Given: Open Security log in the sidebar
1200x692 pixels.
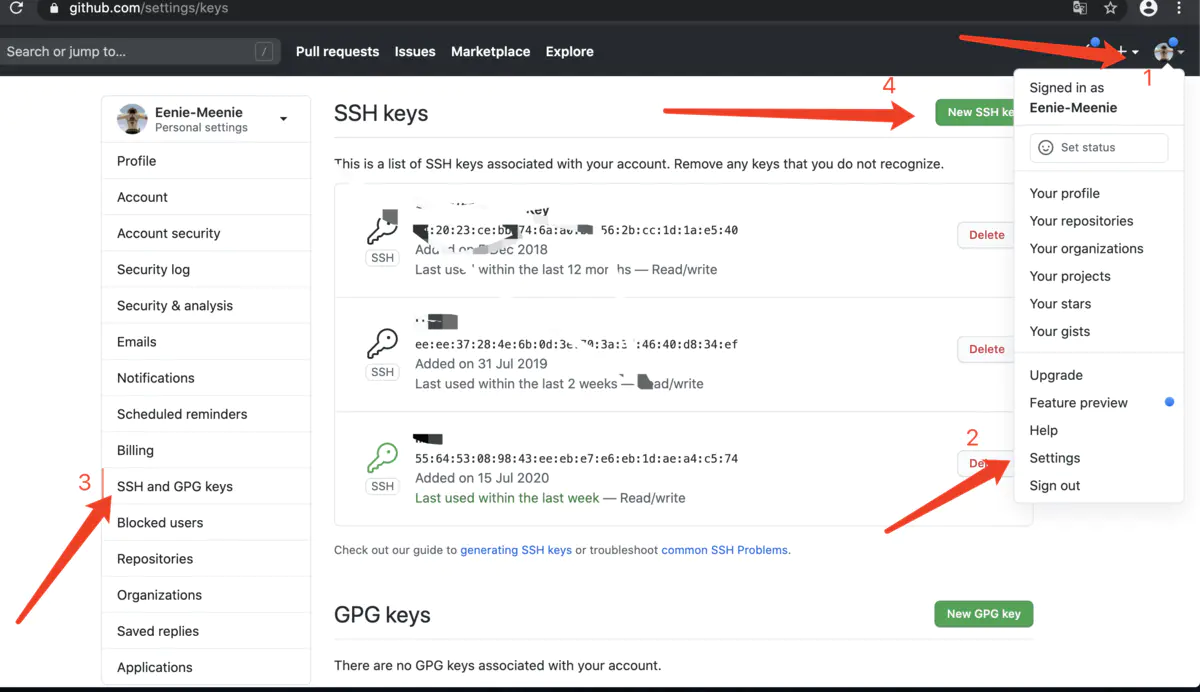Looking at the screenshot, I should pos(206,269).
